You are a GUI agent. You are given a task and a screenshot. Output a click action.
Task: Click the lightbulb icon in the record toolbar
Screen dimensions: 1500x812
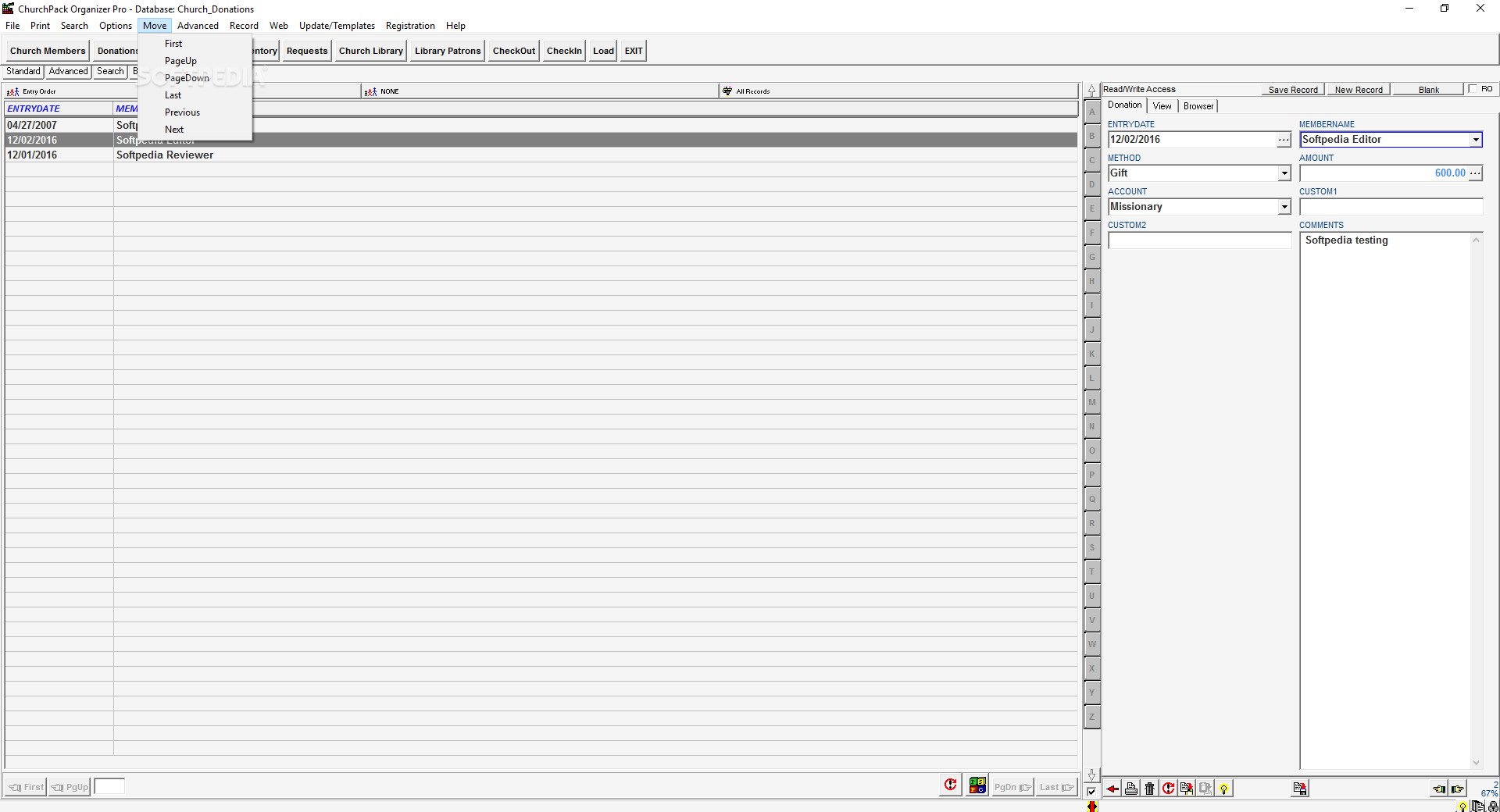[x=1224, y=789]
